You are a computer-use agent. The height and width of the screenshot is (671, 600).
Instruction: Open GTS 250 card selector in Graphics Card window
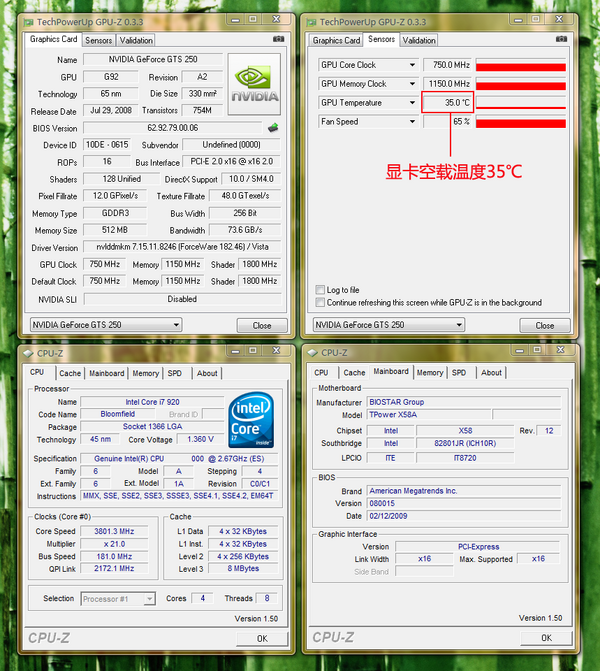pos(106,325)
